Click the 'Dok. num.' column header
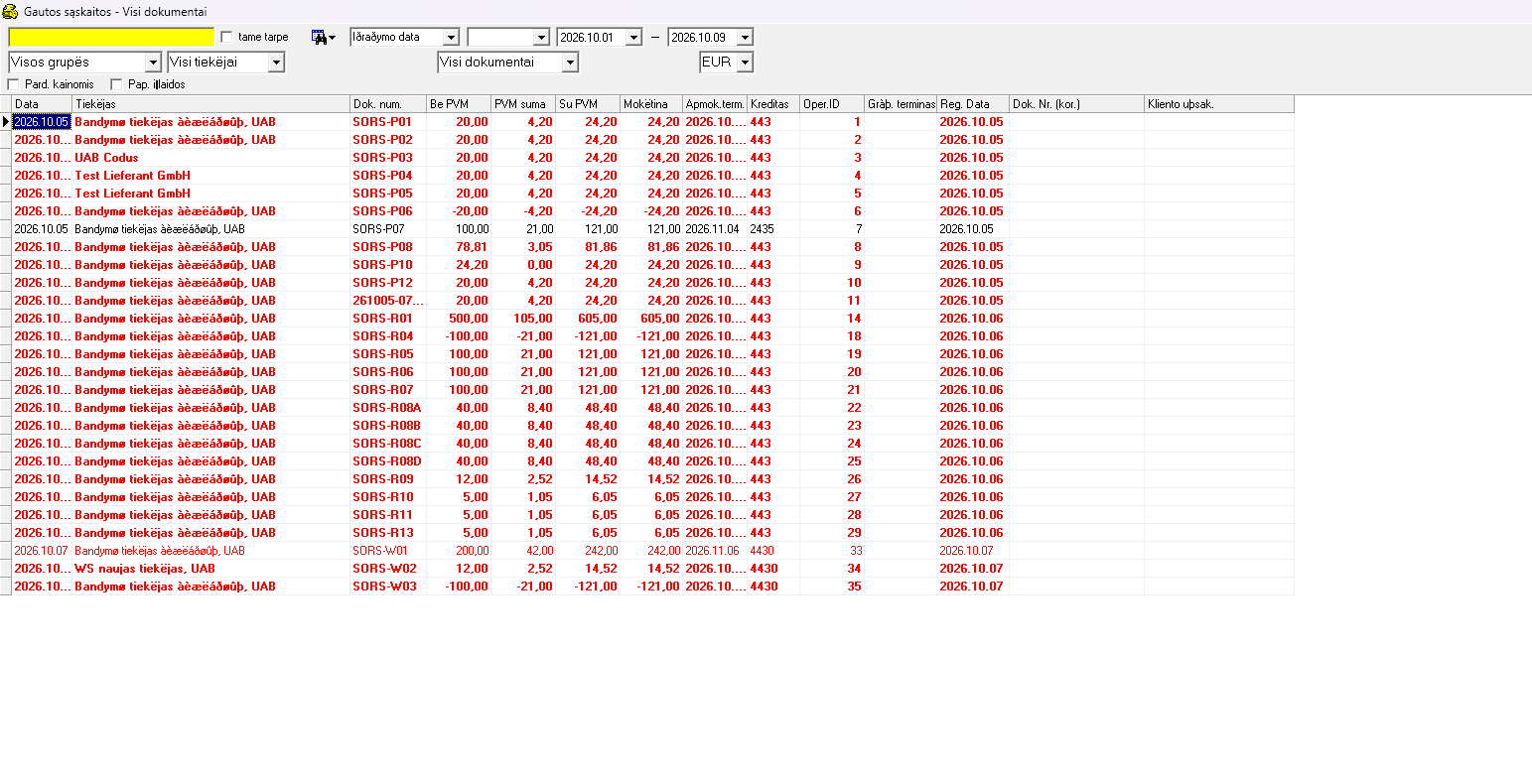Viewport: 1532px width, 784px height. pos(388,104)
